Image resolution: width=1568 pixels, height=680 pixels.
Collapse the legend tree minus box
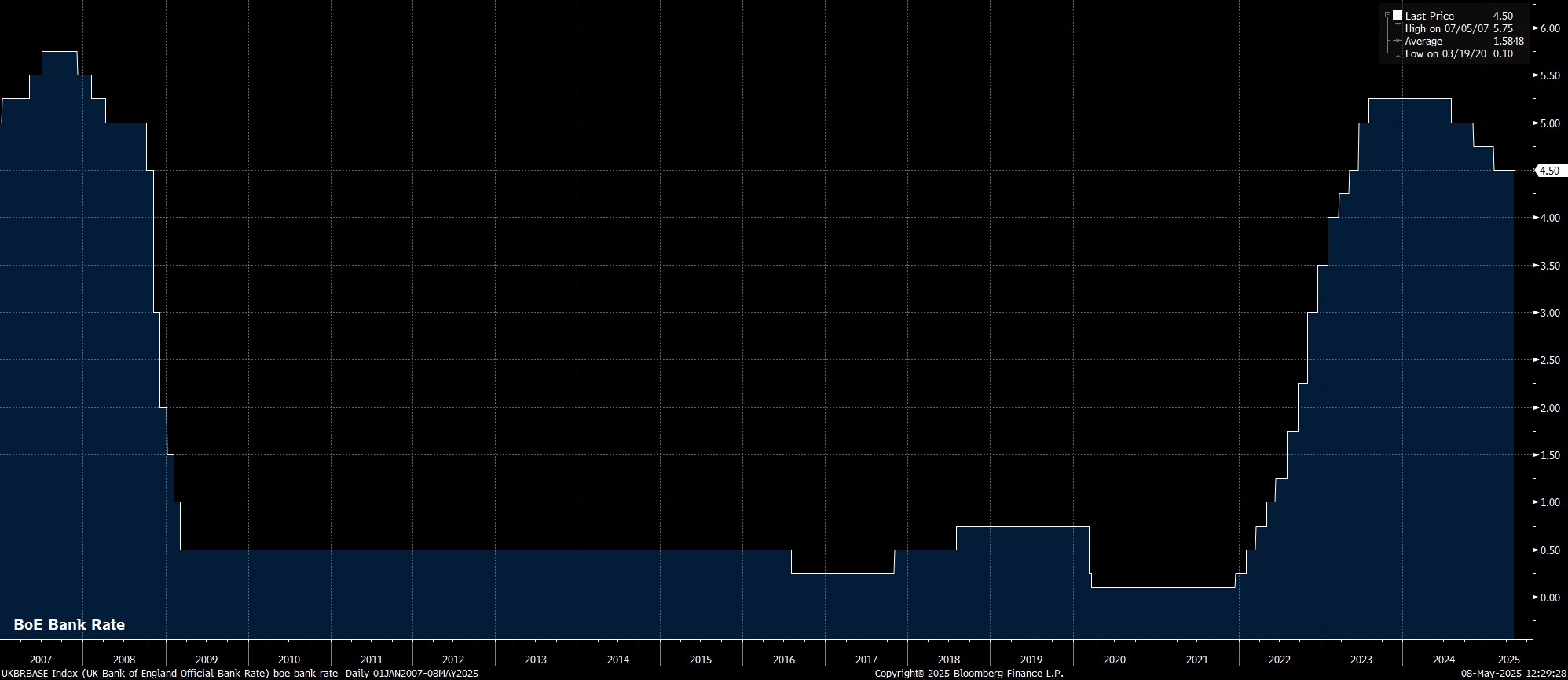click(1388, 16)
